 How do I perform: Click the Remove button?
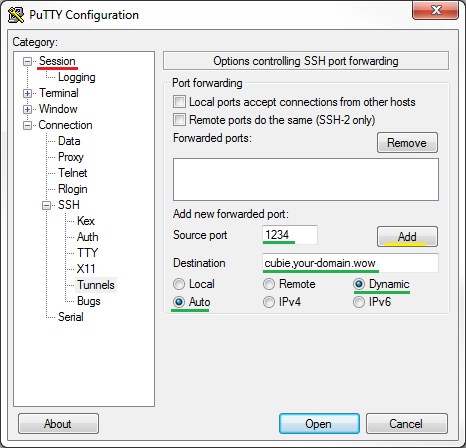pyautogui.click(x=407, y=143)
